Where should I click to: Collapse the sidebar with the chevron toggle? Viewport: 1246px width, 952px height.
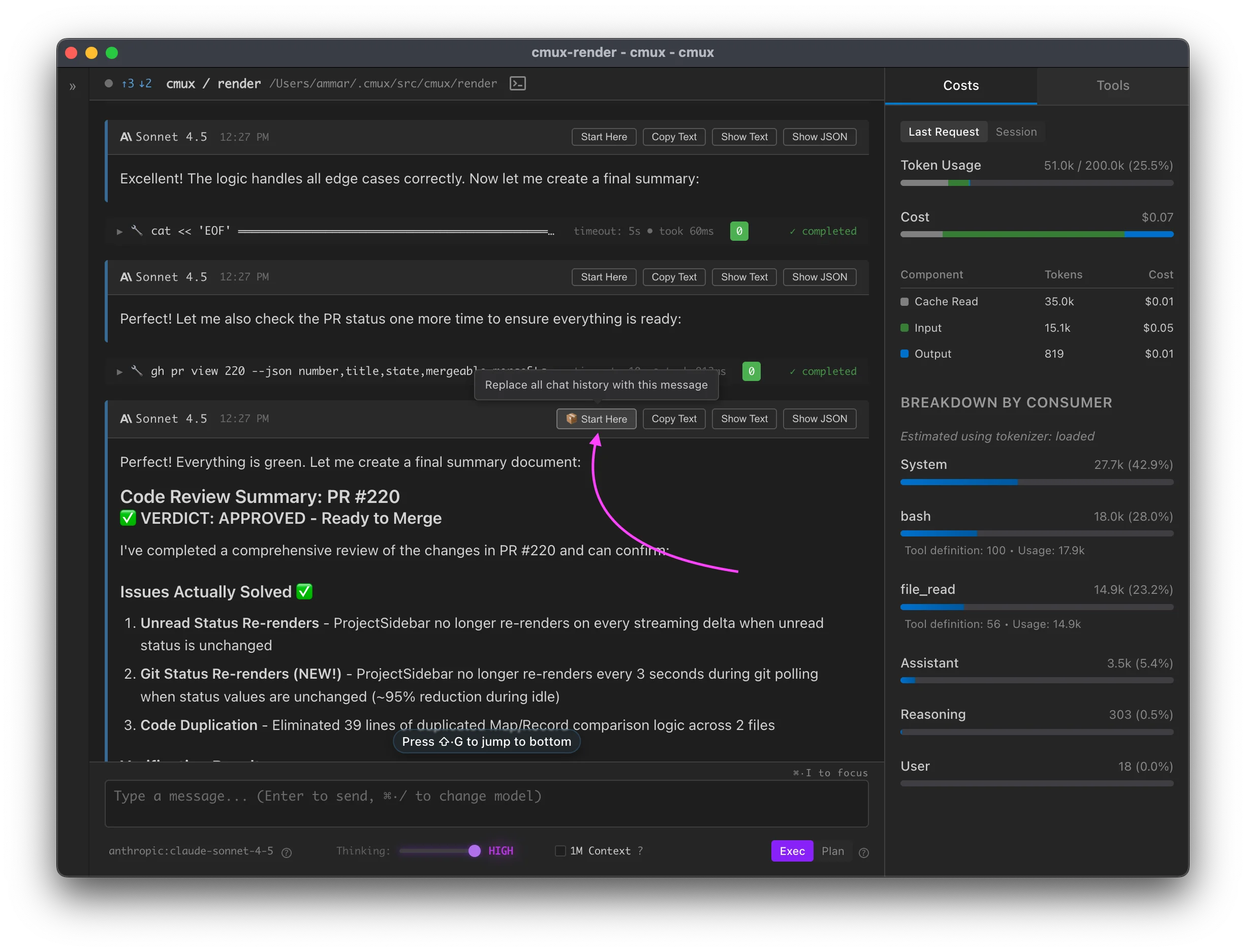pos(72,86)
